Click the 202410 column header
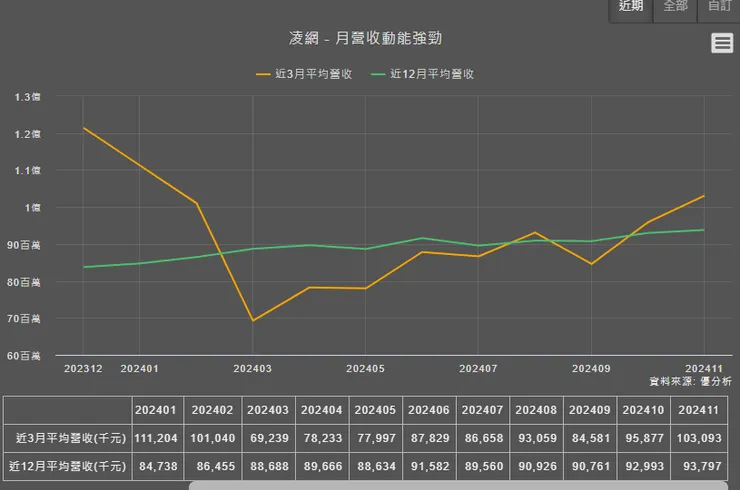740x490 pixels. tap(643, 410)
